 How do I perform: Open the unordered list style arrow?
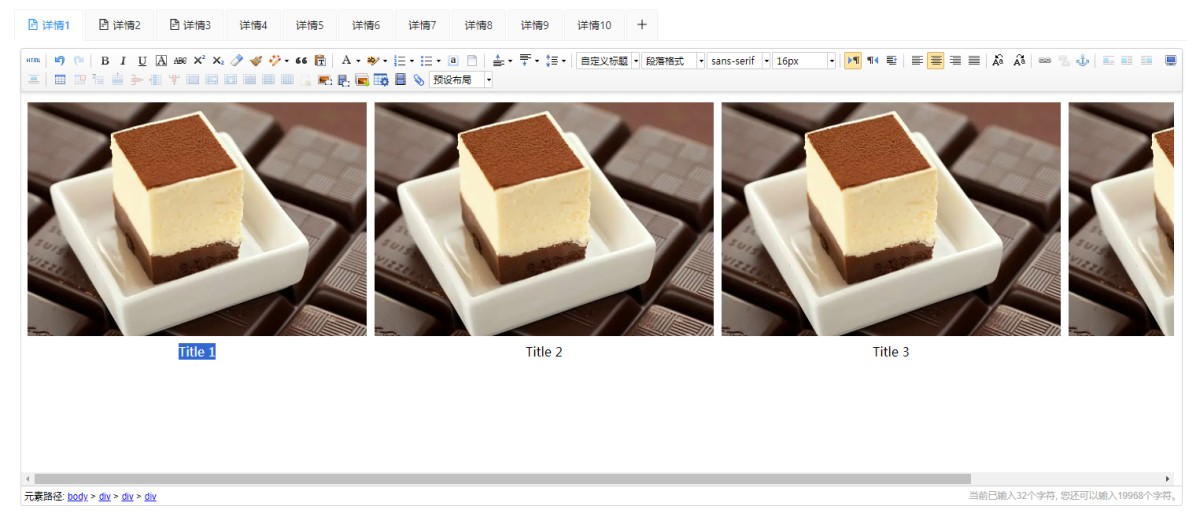click(438, 61)
